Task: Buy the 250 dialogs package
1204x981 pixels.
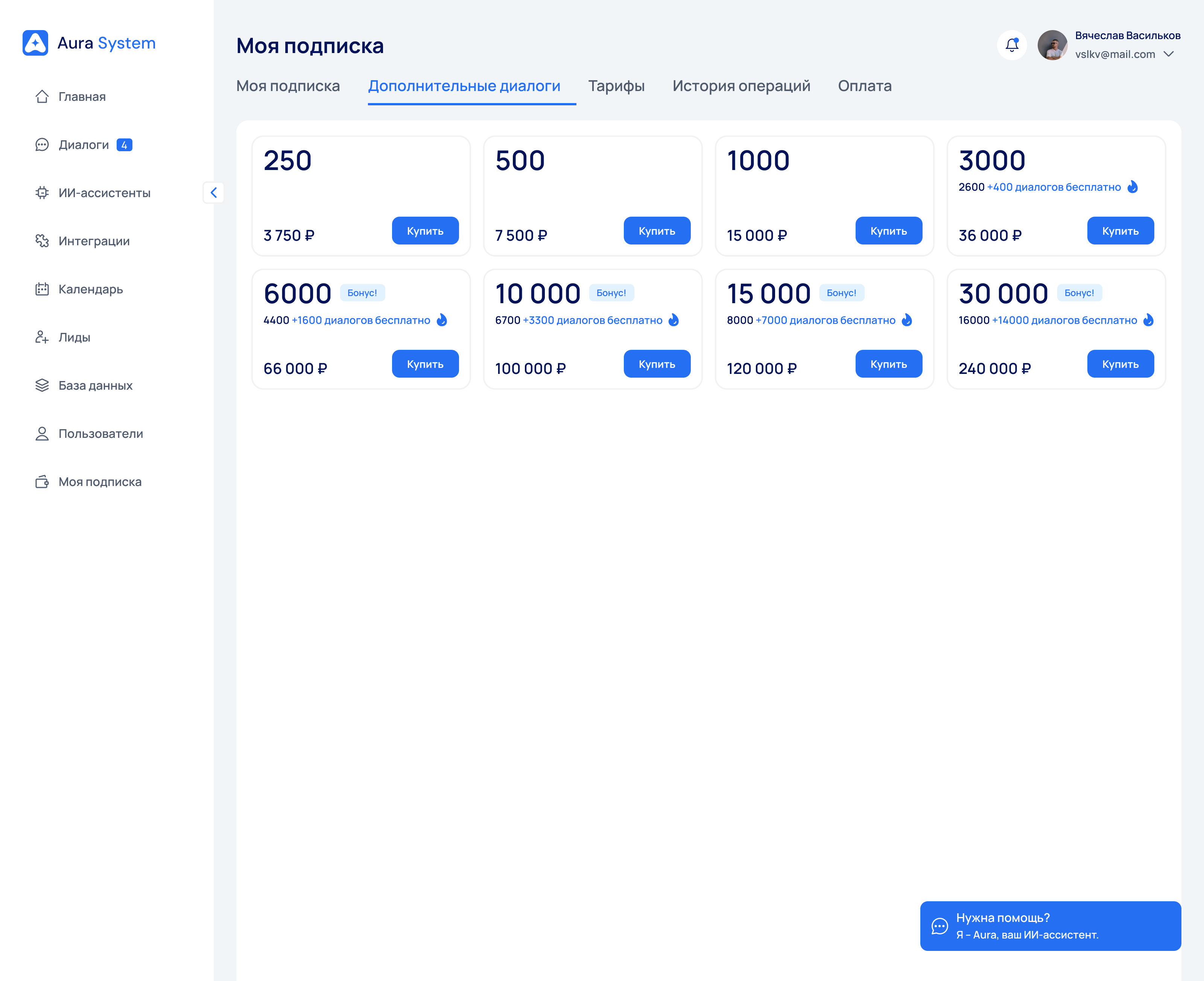Action: 425,231
